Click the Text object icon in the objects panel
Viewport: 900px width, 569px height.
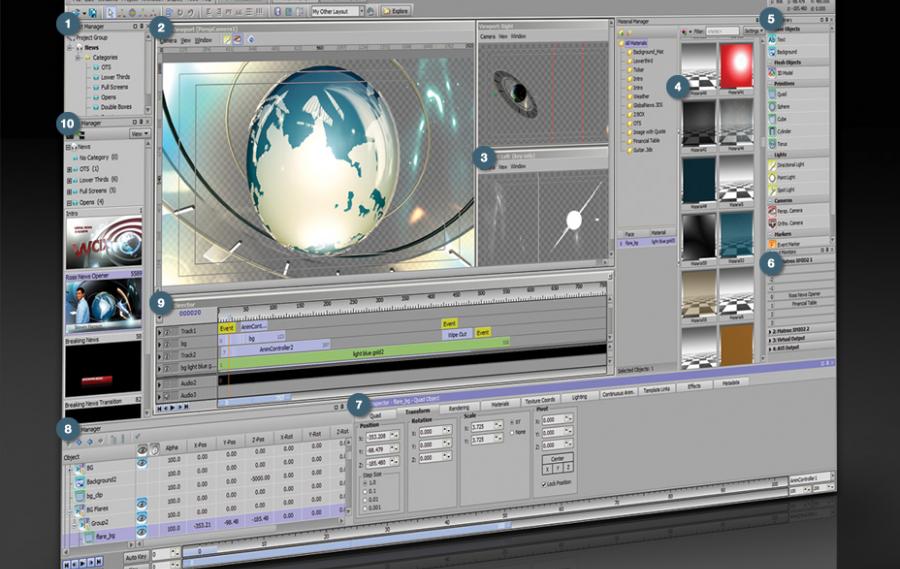(x=772, y=40)
